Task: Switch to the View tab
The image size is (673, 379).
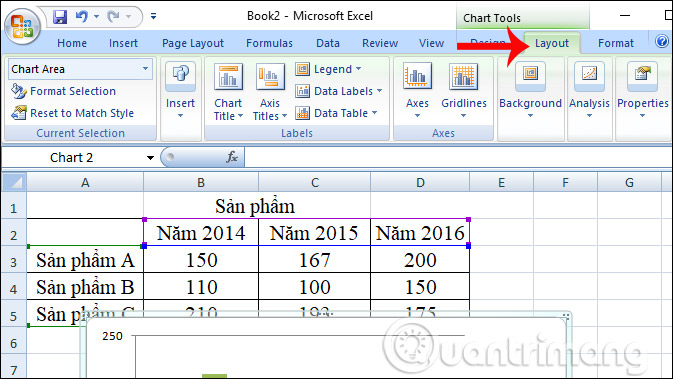Action: point(431,43)
